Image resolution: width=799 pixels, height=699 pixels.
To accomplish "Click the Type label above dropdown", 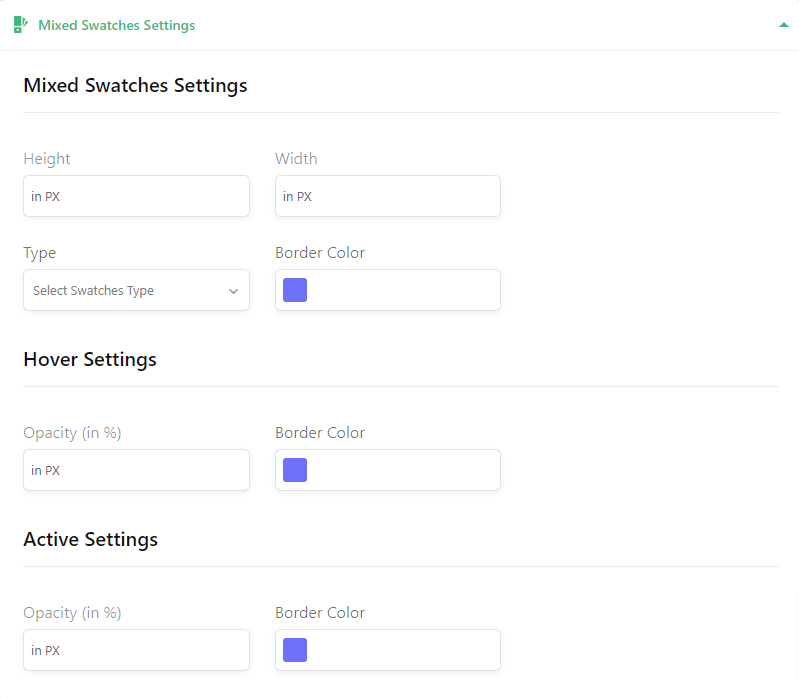I will click(x=40, y=253).
